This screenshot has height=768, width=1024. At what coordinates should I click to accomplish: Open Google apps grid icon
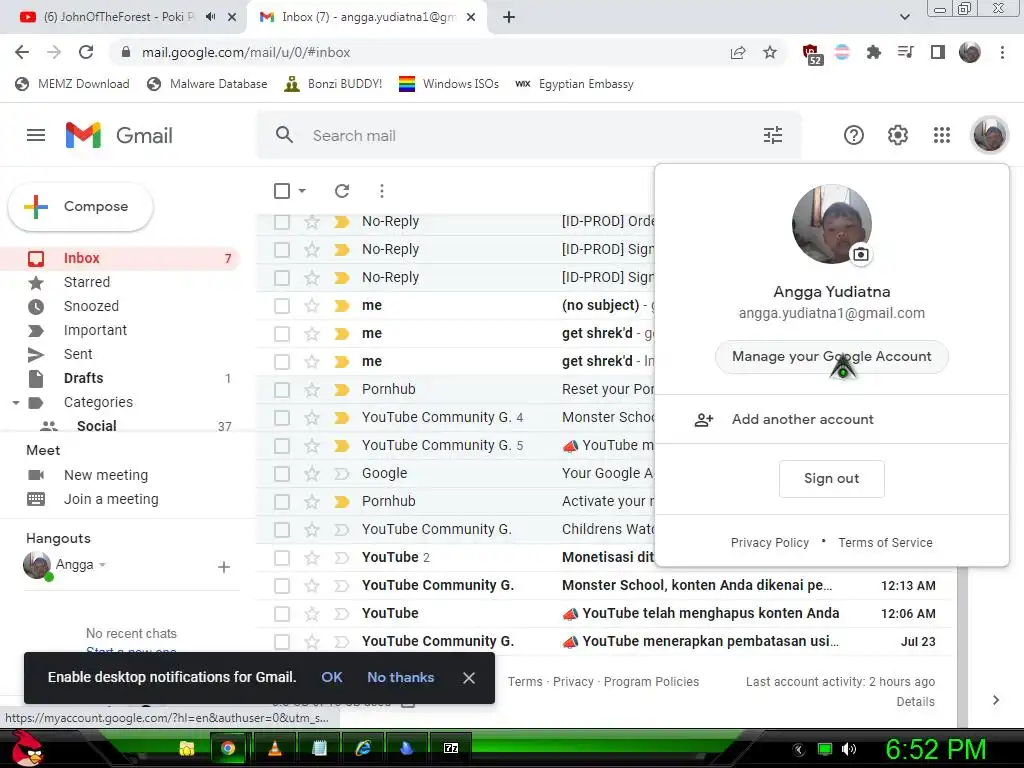pyautogui.click(x=941, y=135)
